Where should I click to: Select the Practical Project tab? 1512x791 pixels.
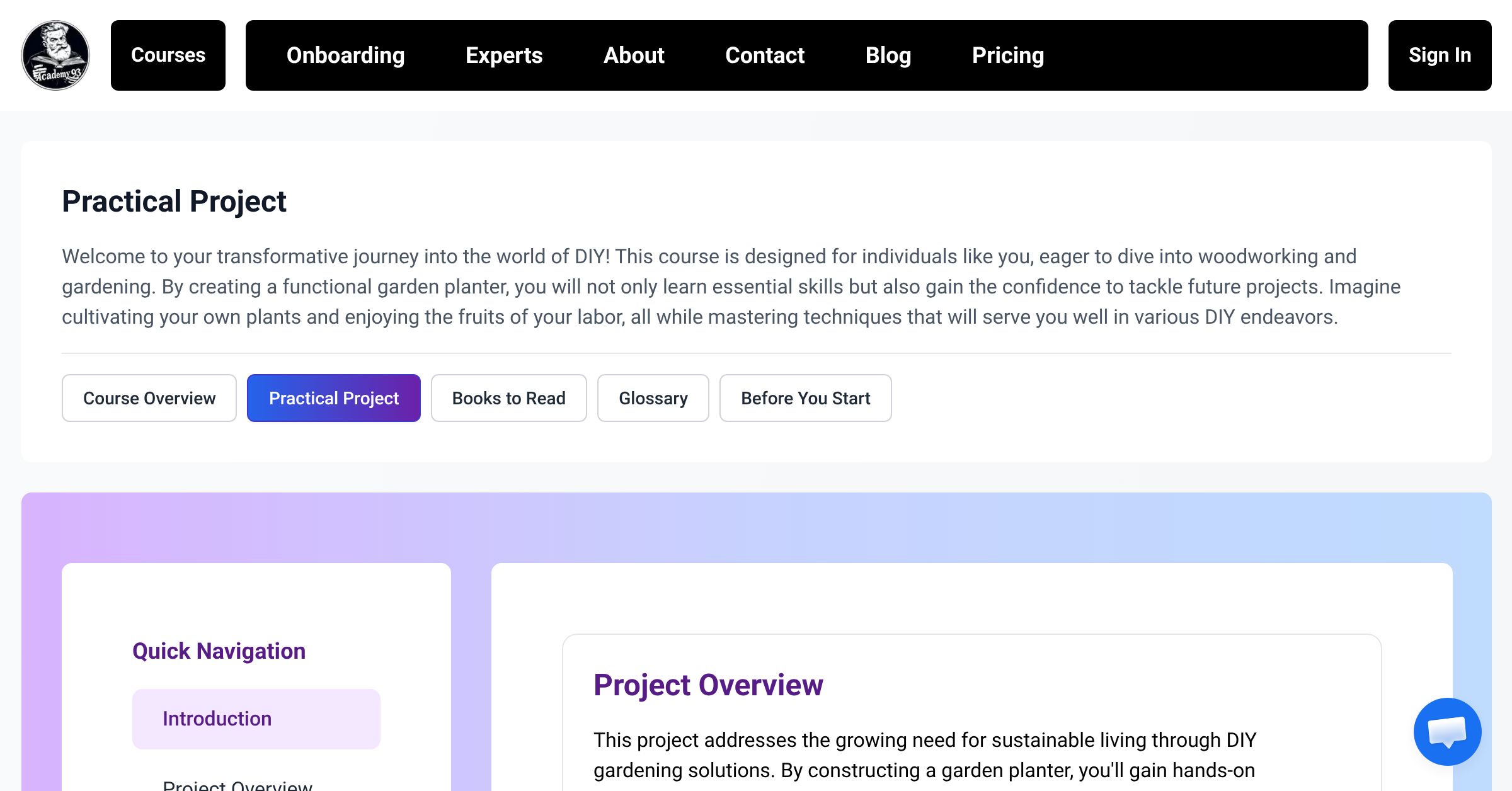pos(334,398)
